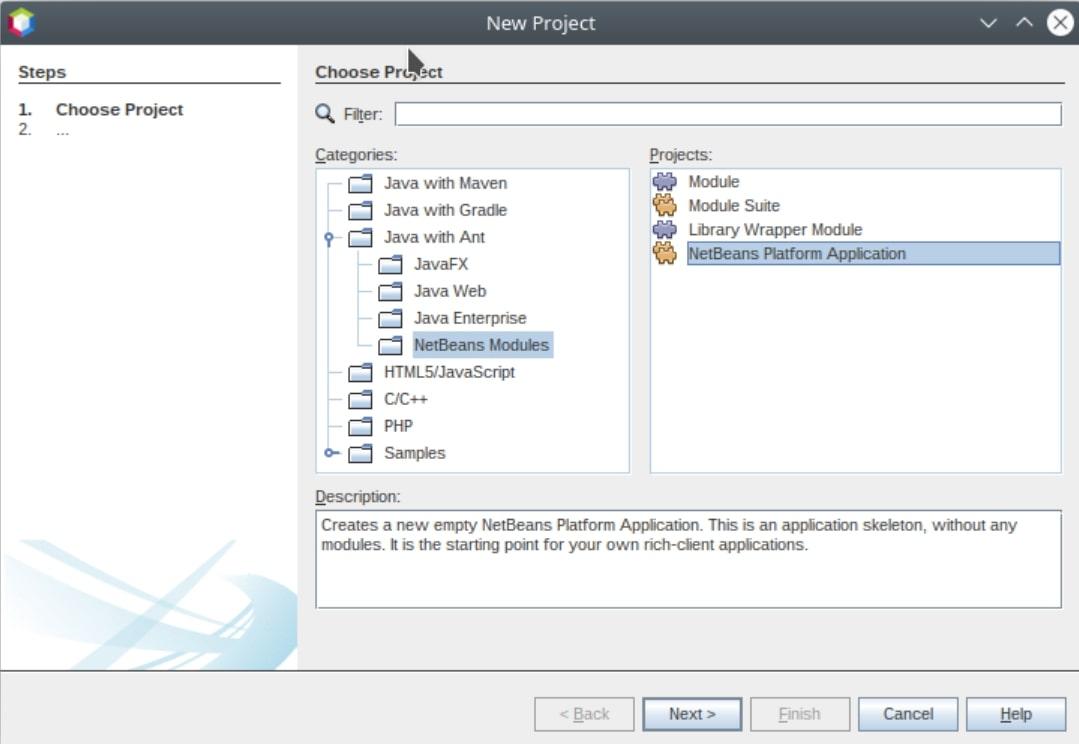This screenshot has width=1079, height=744.
Task: Click the PHP folder icon
Action: [360, 427]
